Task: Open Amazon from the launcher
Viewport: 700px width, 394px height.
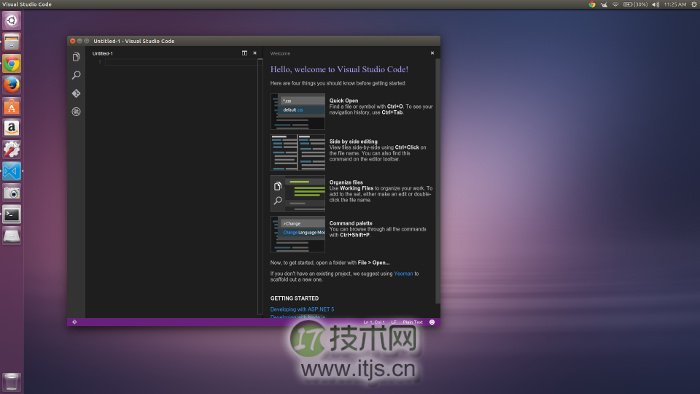Action: click(x=12, y=128)
